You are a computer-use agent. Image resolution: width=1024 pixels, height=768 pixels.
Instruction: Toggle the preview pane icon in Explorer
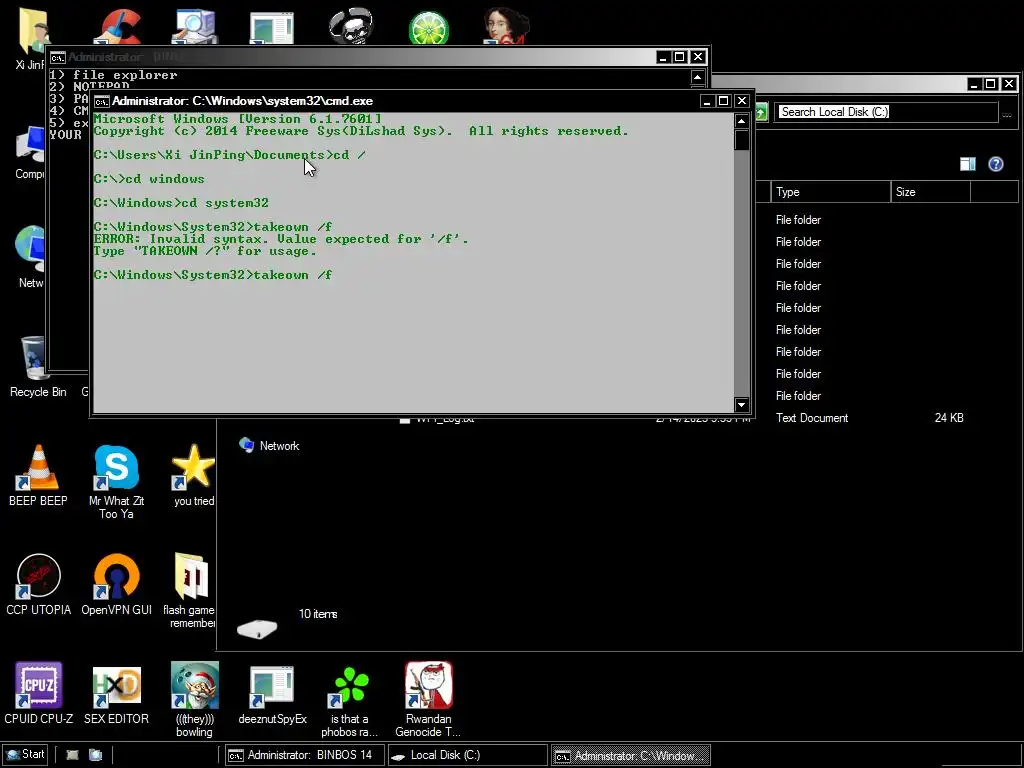pos(968,164)
